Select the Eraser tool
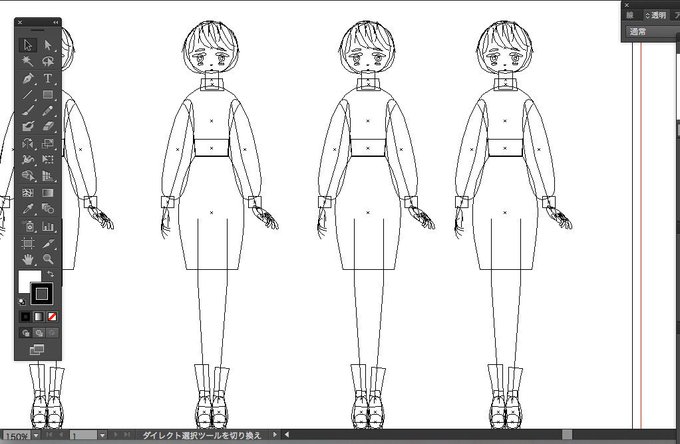 [x=48, y=126]
